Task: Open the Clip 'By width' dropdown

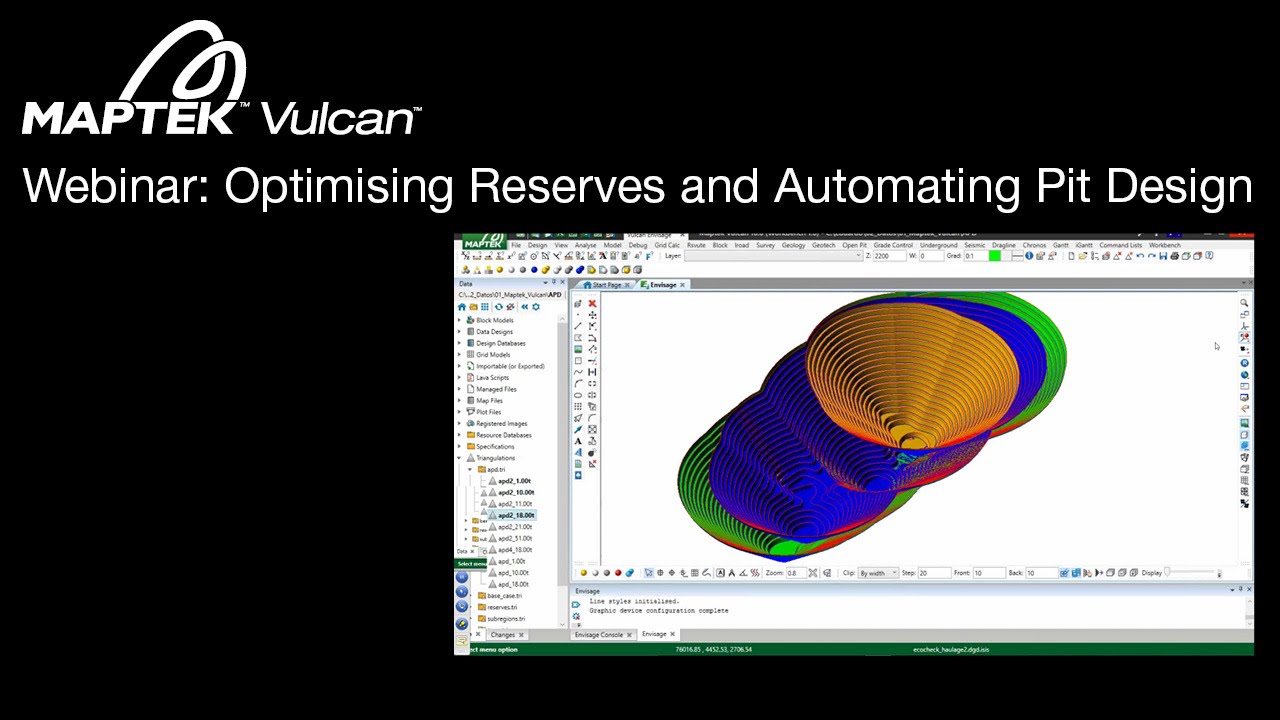Action: [x=878, y=573]
